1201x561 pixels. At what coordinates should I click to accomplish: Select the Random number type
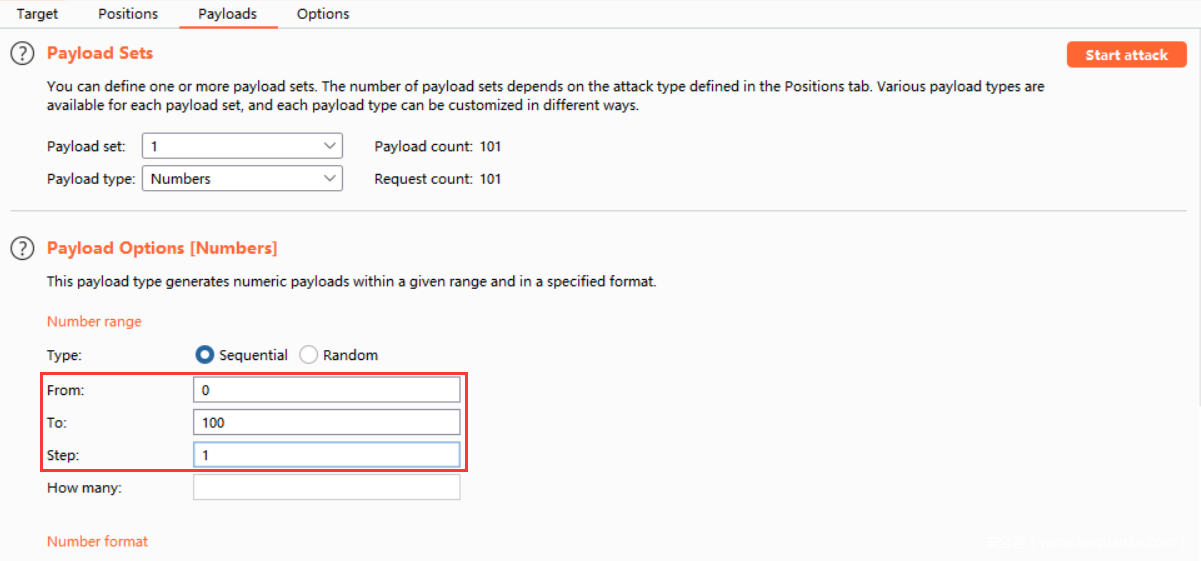pyautogui.click(x=309, y=355)
